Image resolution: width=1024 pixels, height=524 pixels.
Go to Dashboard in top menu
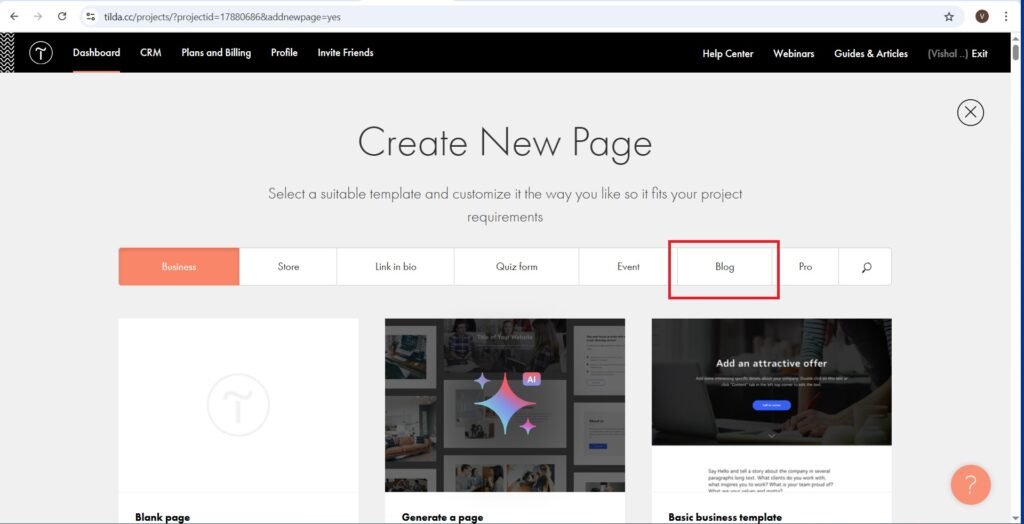(x=97, y=53)
